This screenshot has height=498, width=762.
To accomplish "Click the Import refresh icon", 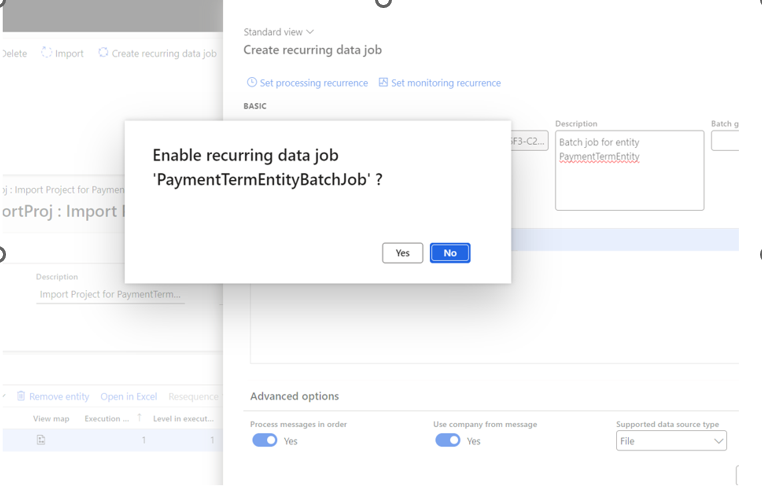I will click(x=47, y=53).
